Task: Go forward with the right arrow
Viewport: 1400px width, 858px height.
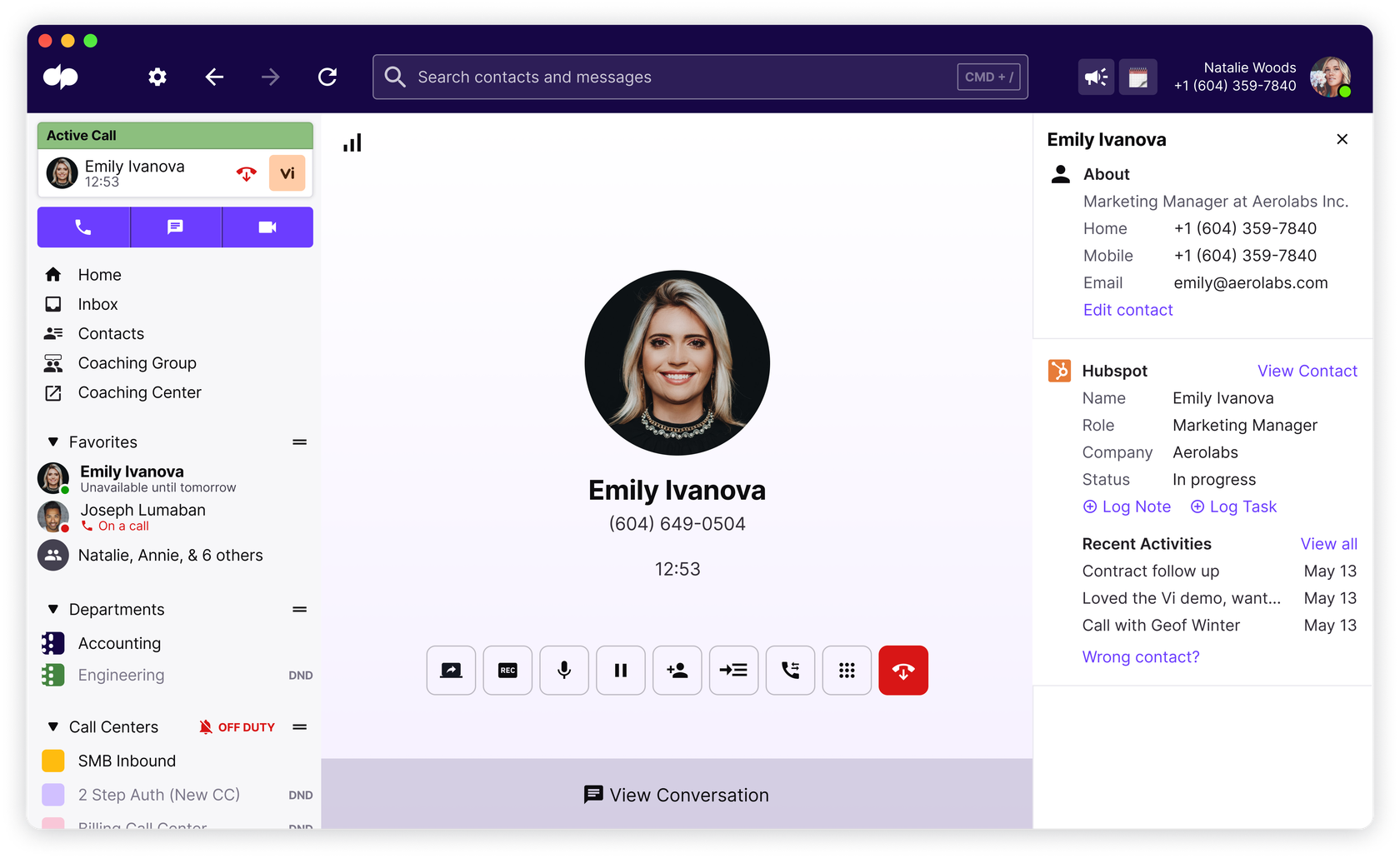Action: point(270,77)
